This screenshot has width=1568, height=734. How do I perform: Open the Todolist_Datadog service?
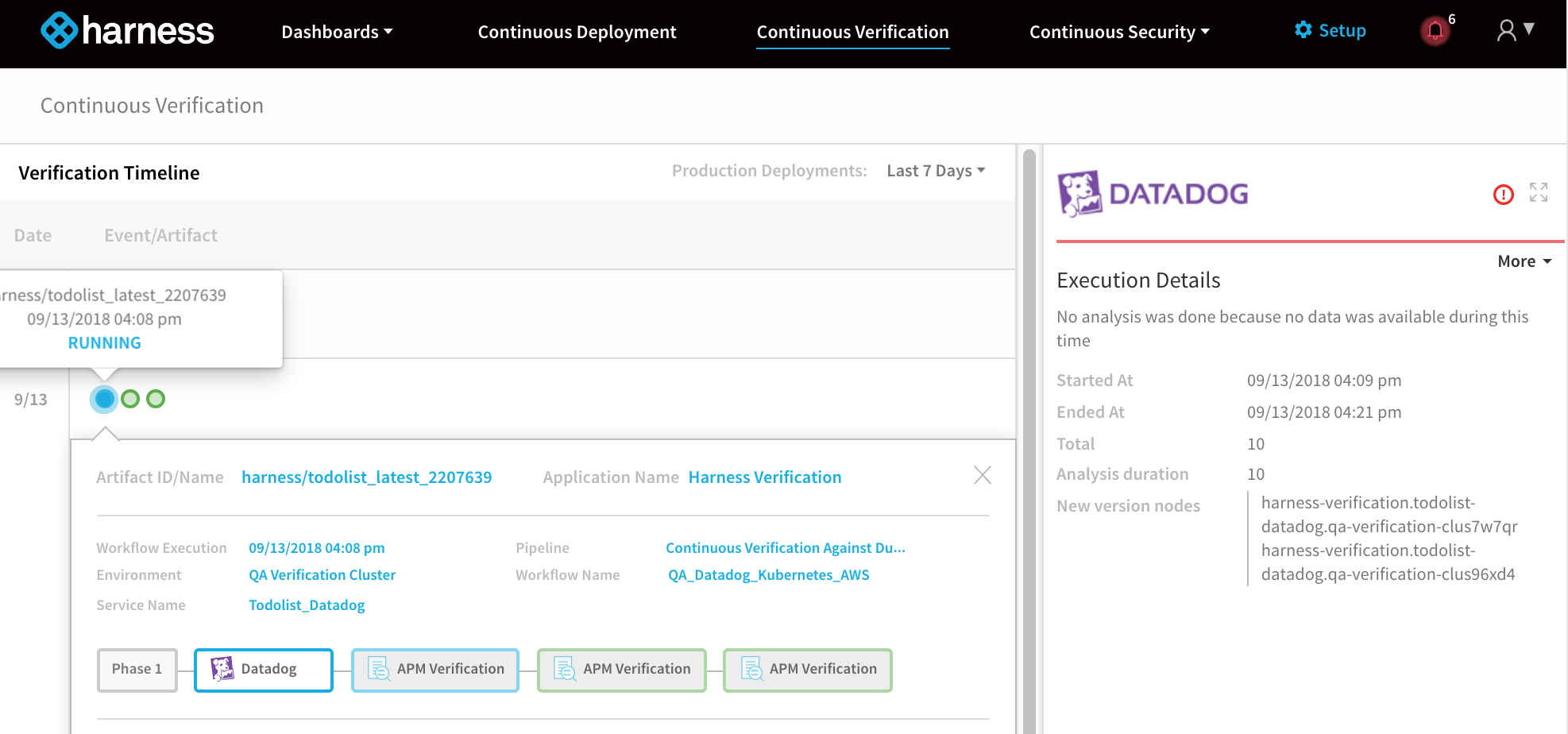(x=307, y=605)
